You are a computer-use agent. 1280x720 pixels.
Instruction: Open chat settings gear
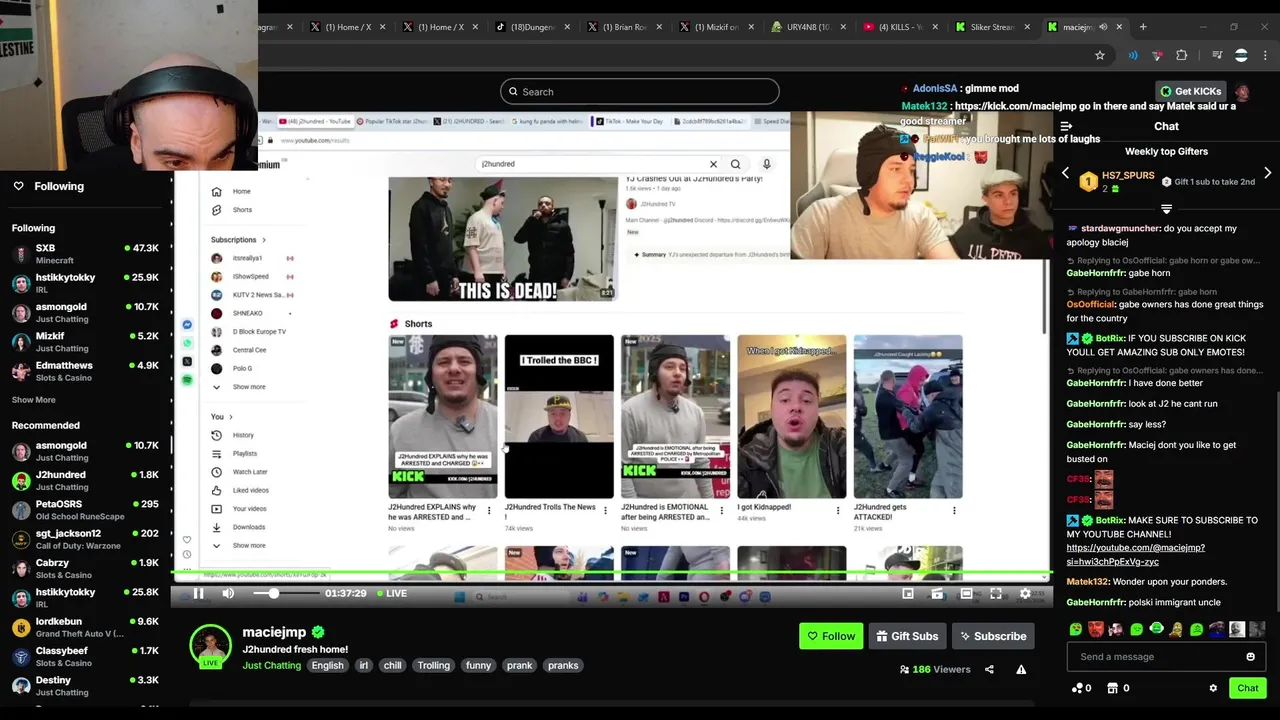click(1213, 688)
